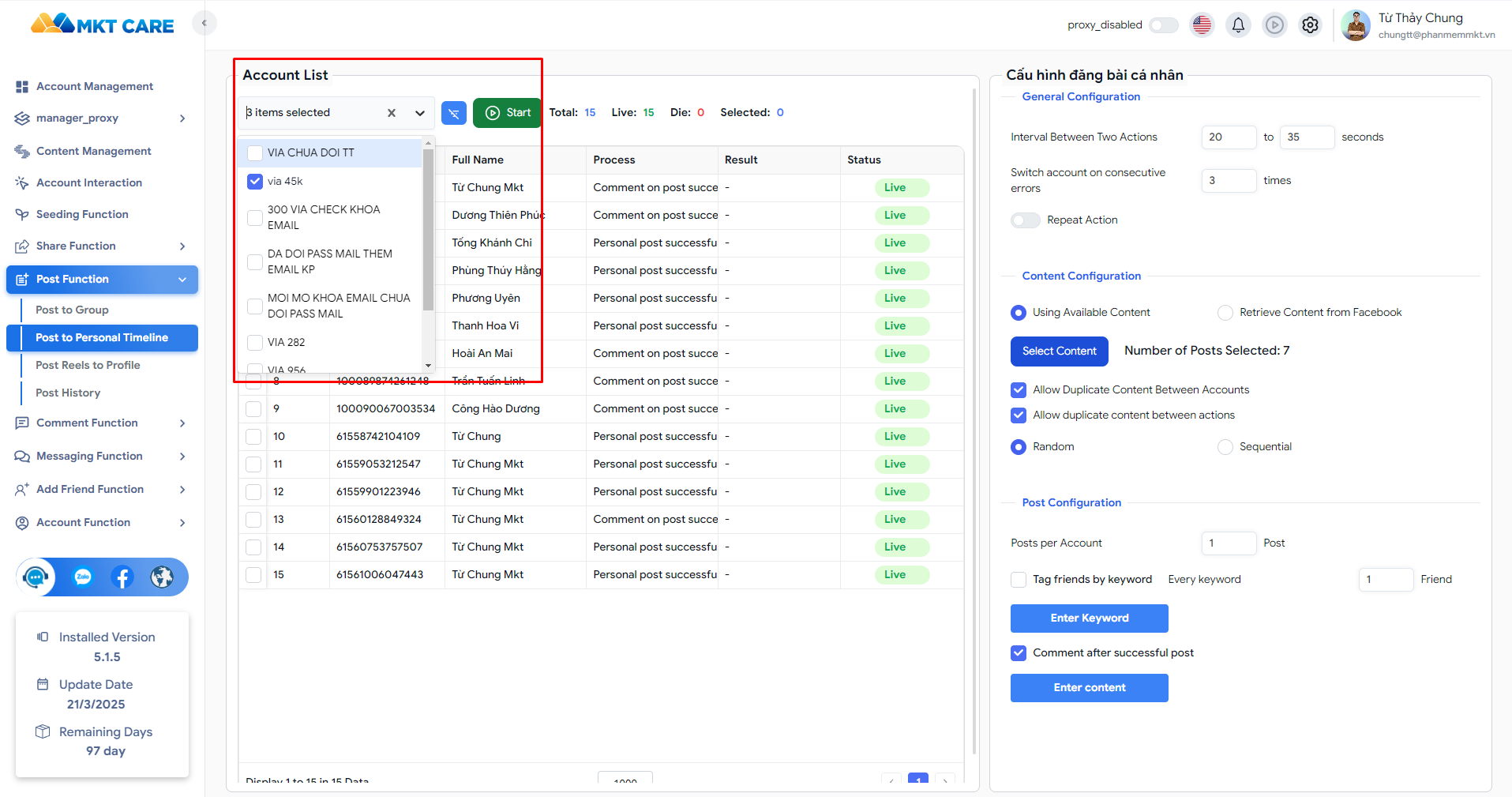Click the Select Content button

[1059, 352]
